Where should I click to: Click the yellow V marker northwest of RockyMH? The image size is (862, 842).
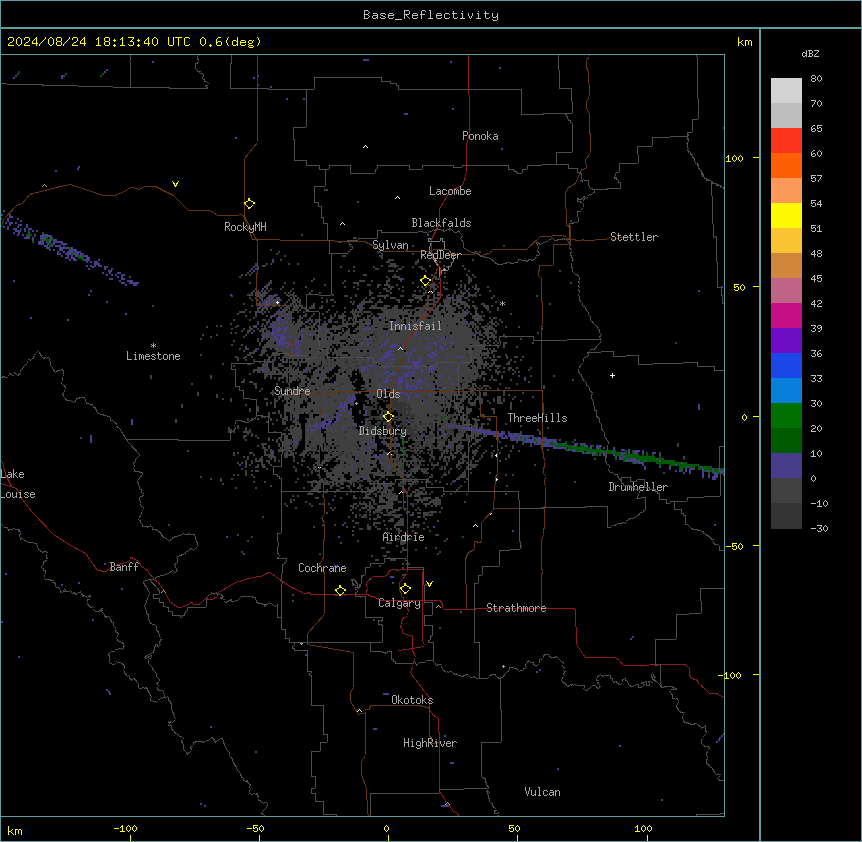pos(175,184)
